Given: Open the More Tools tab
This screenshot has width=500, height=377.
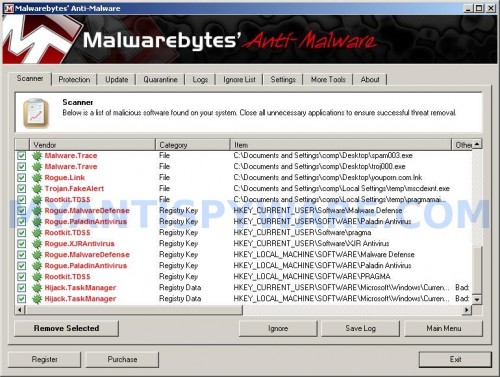Looking at the screenshot, I should point(328,80).
